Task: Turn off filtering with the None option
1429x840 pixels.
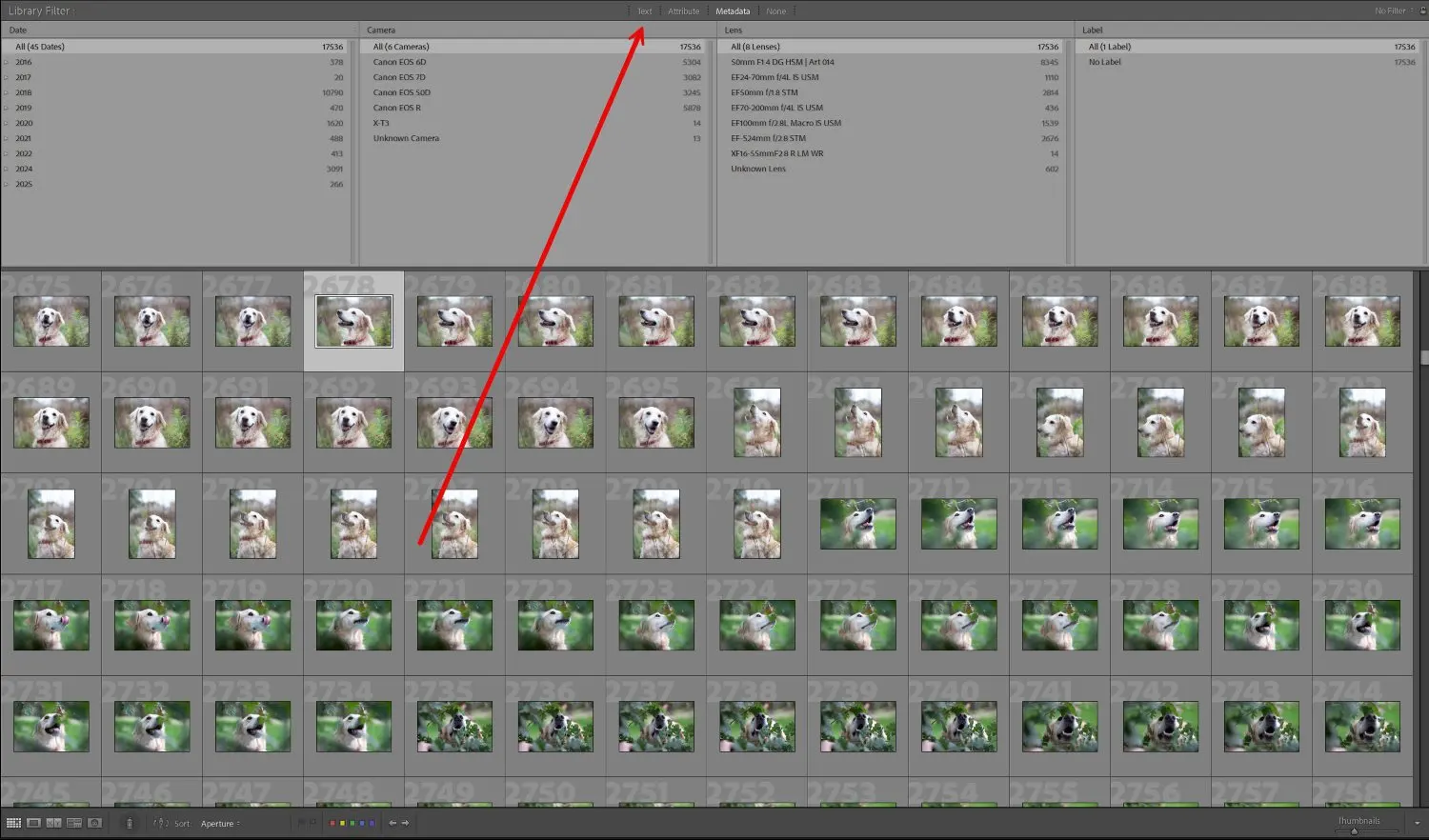Action: point(776,10)
